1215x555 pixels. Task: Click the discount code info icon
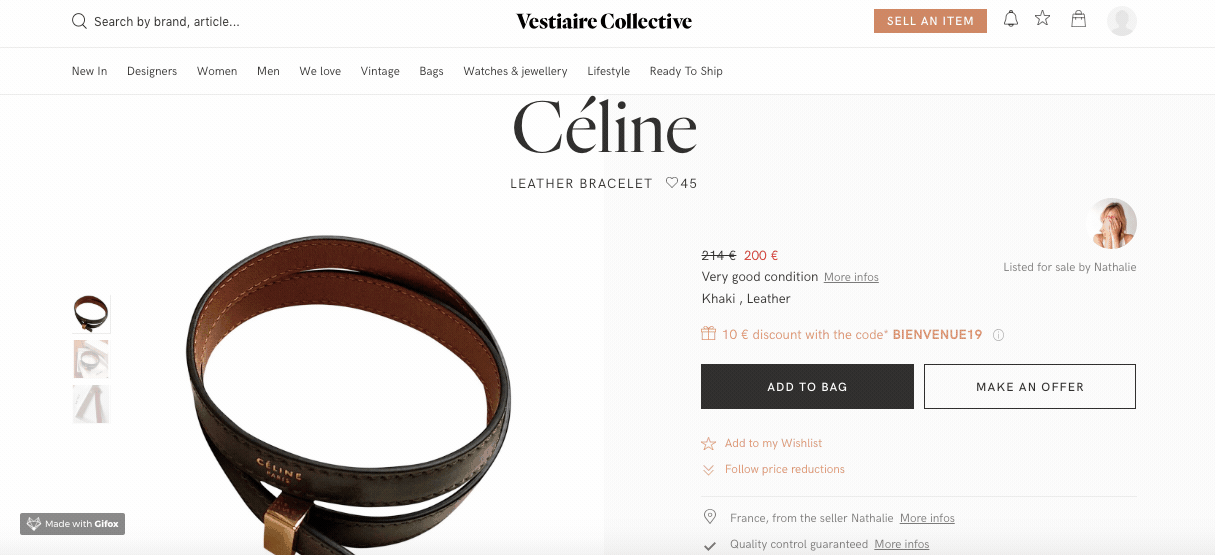pos(998,335)
